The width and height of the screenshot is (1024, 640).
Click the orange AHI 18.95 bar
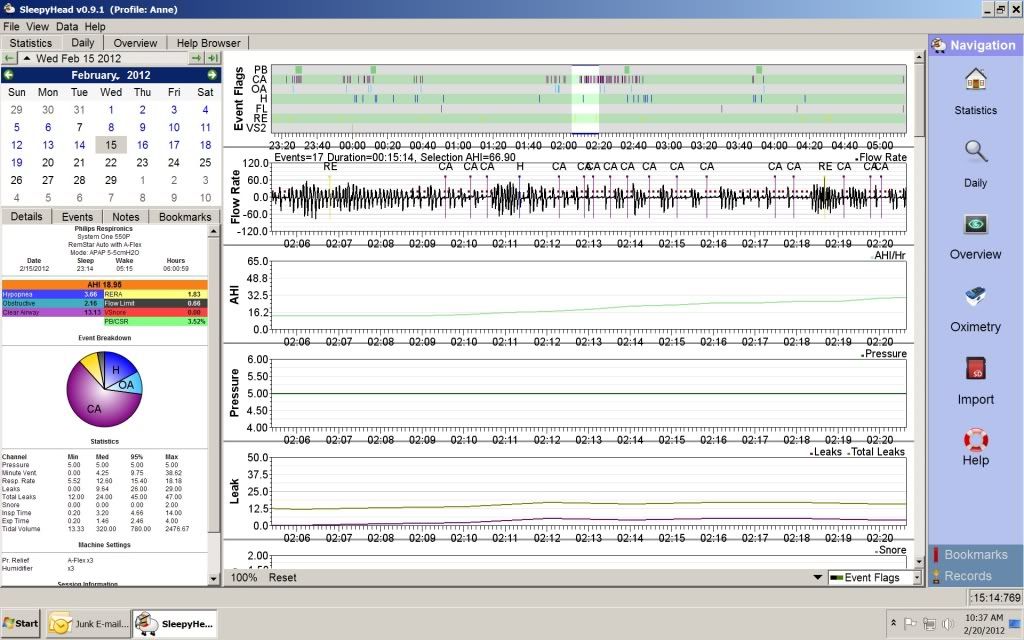click(x=104, y=285)
